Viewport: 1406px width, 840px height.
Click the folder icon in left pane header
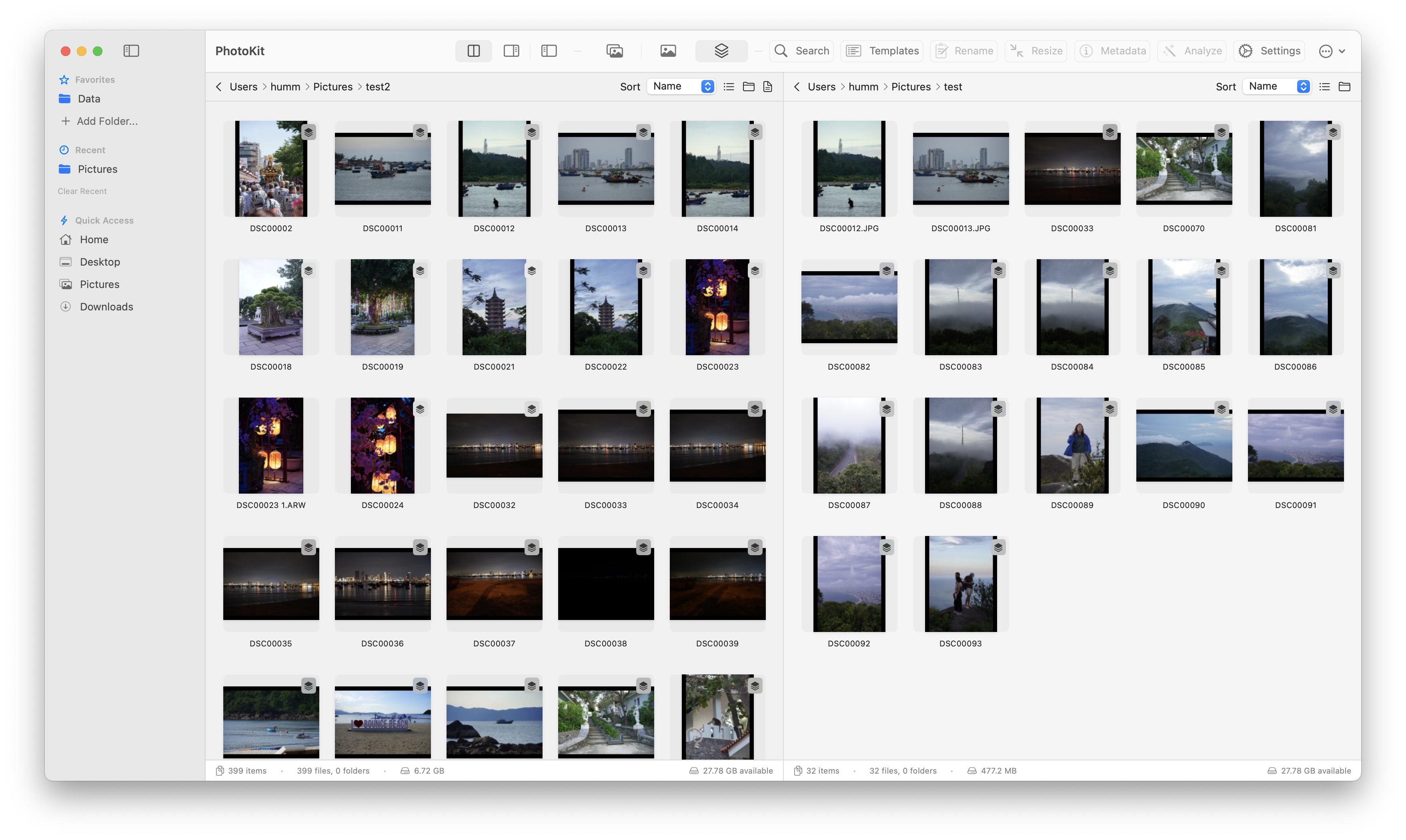point(748,87)
